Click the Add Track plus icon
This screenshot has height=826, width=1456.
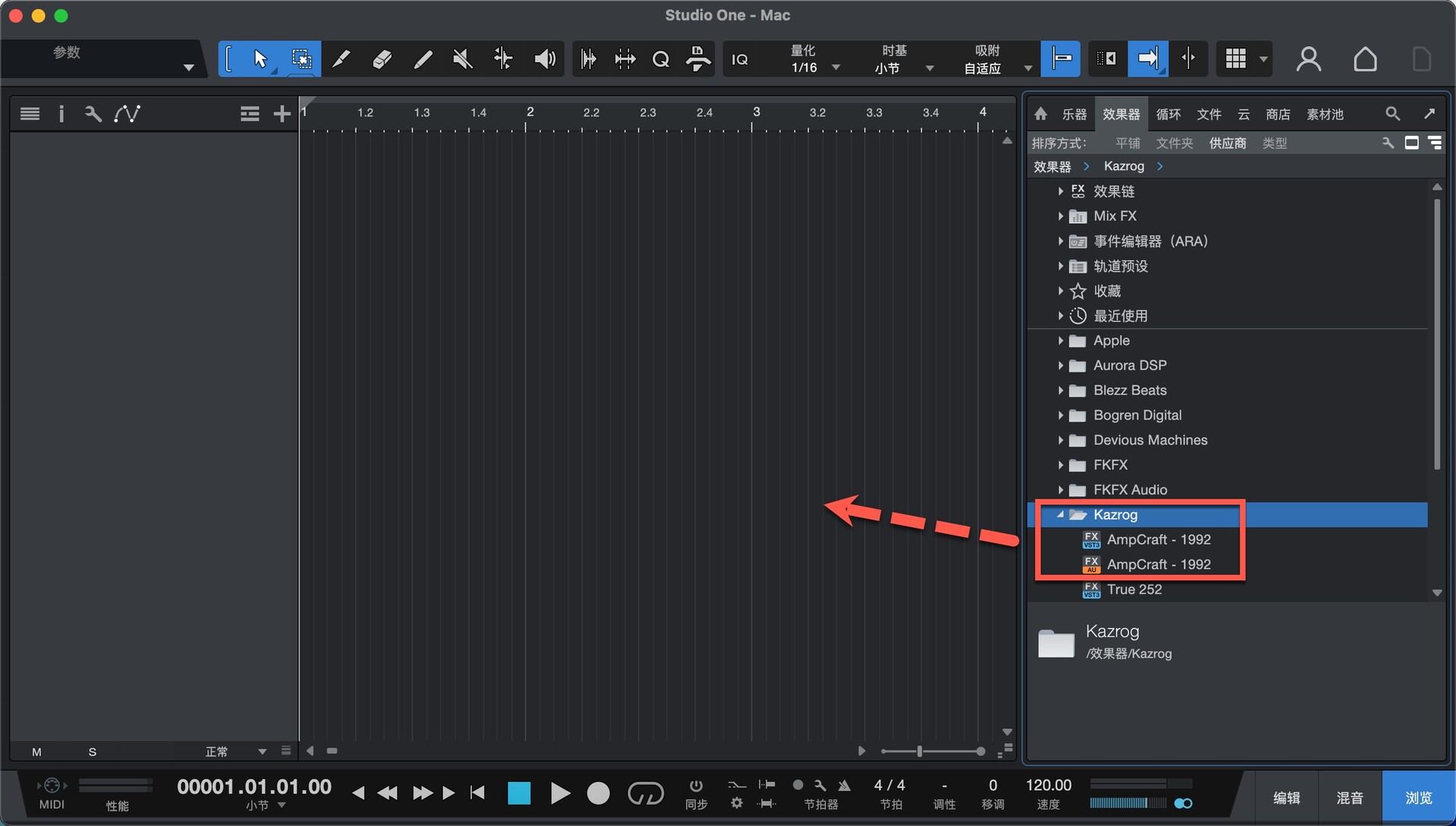[x=282, y=114]
